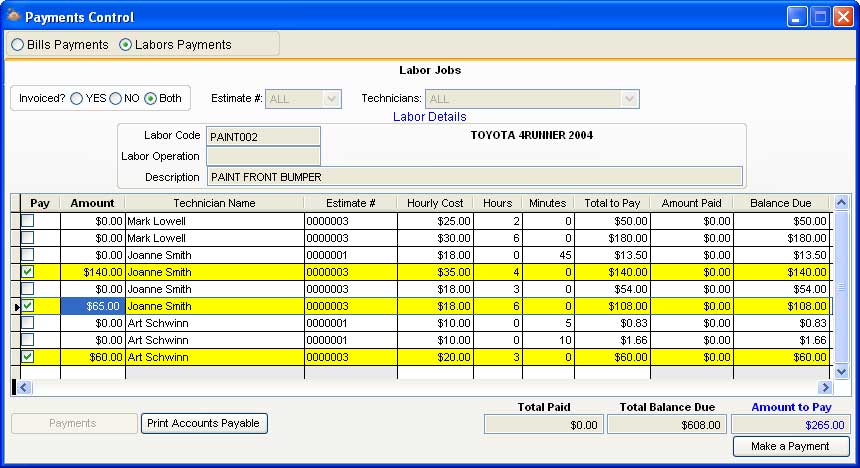
Task: Open the Technicians dropdown
Action: 630,99
